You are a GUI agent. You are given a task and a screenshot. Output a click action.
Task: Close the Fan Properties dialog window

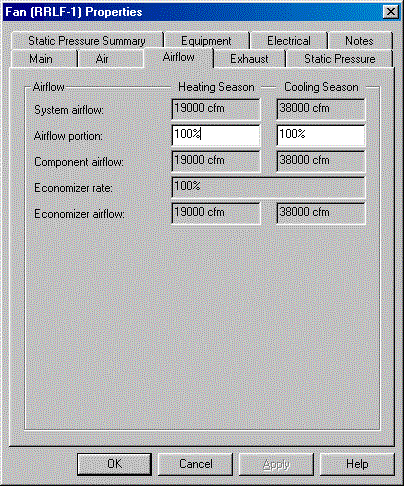[390, 12]
